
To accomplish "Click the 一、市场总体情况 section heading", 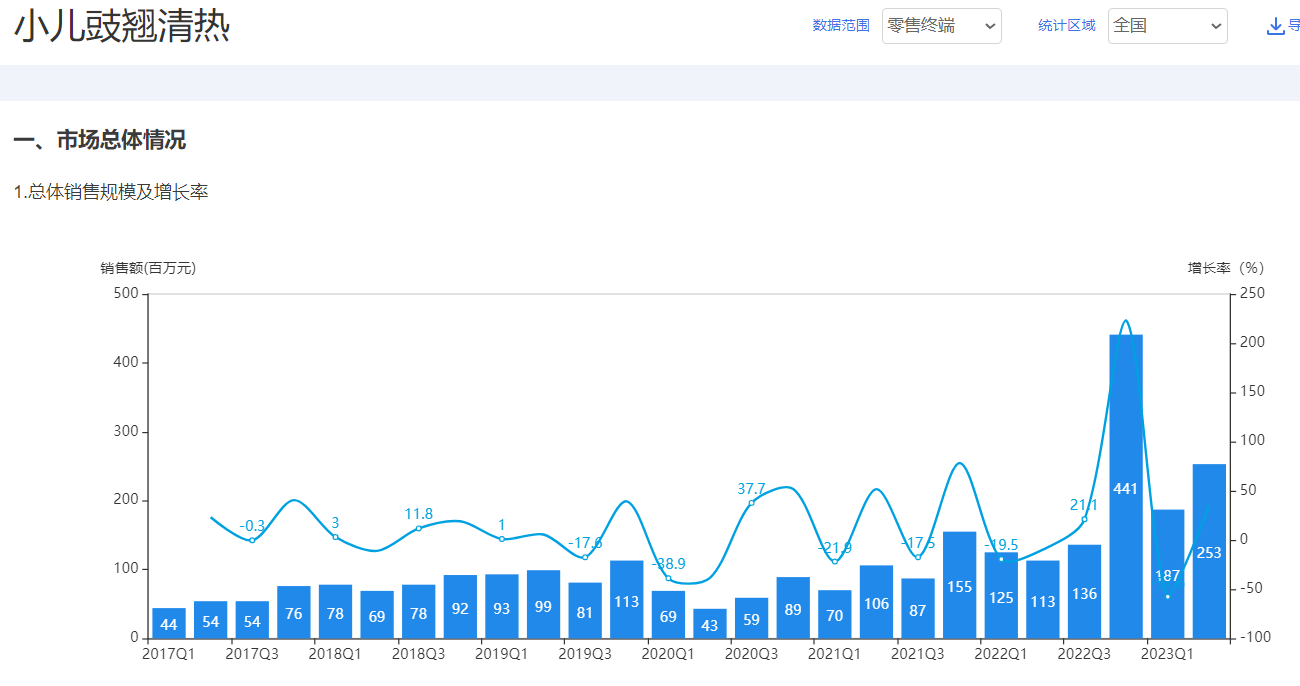I will [100, 140].
